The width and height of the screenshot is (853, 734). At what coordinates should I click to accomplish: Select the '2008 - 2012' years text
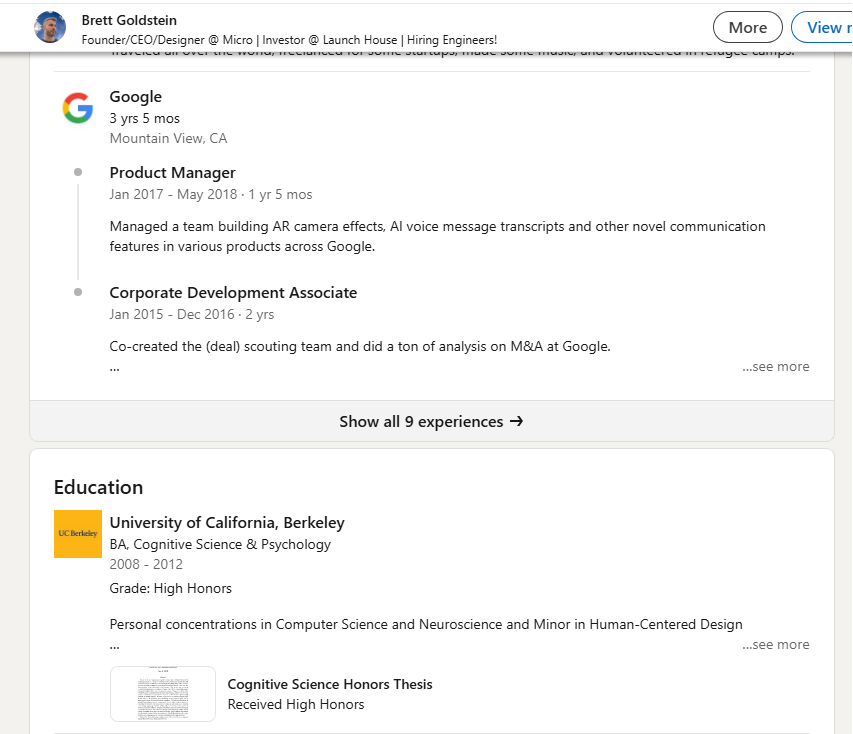click(x=146, y=564)
